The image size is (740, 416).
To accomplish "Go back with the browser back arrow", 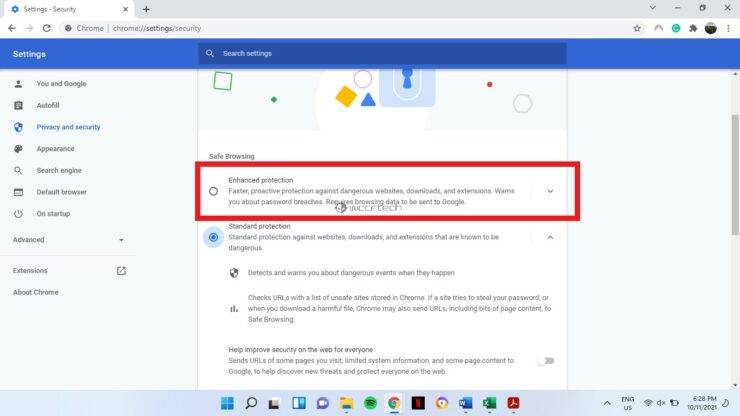I will pos(12,28).
